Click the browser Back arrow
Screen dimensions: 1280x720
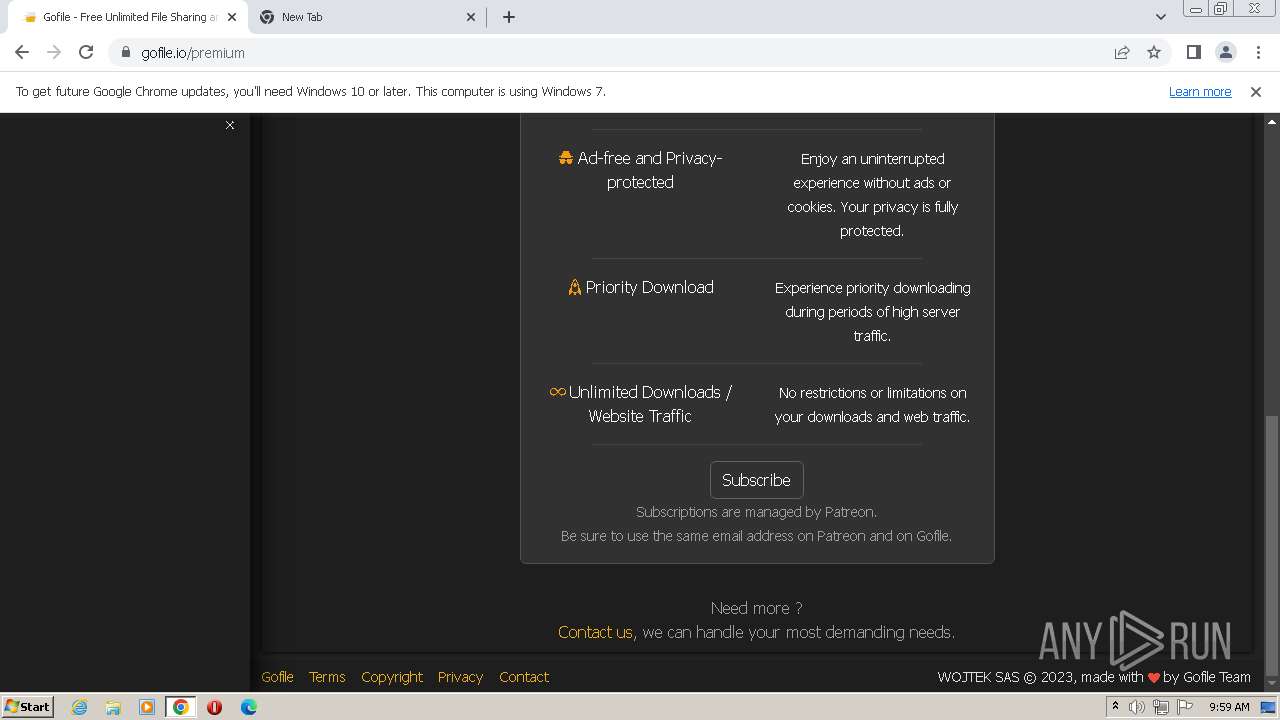click(22, 53)
